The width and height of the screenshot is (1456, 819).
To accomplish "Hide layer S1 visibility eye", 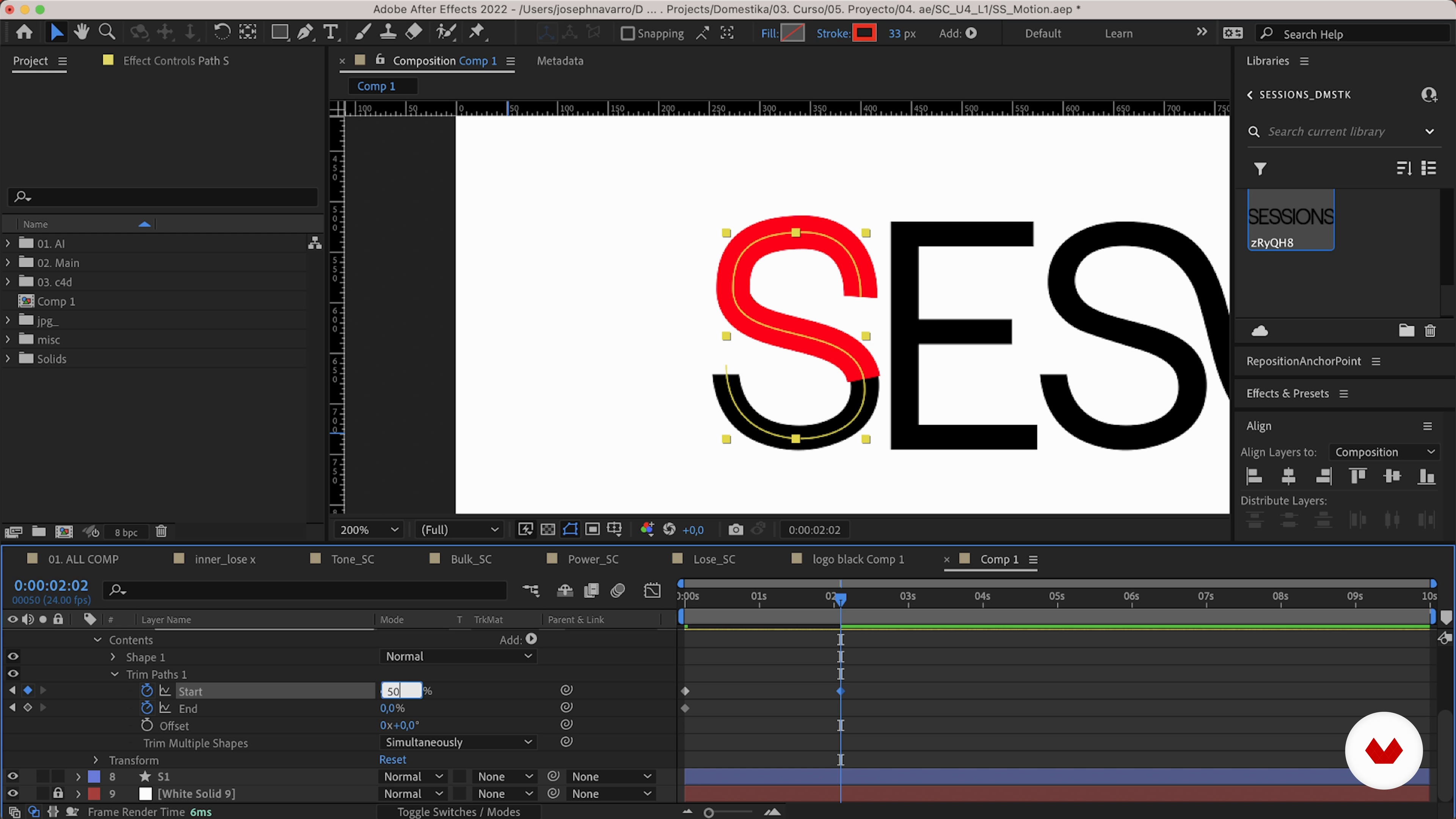I will point(13,776).
